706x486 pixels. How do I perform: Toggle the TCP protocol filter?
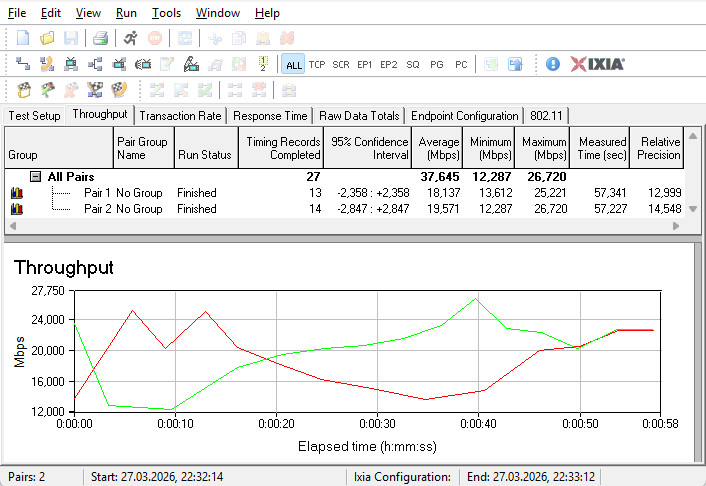point(317,64)
